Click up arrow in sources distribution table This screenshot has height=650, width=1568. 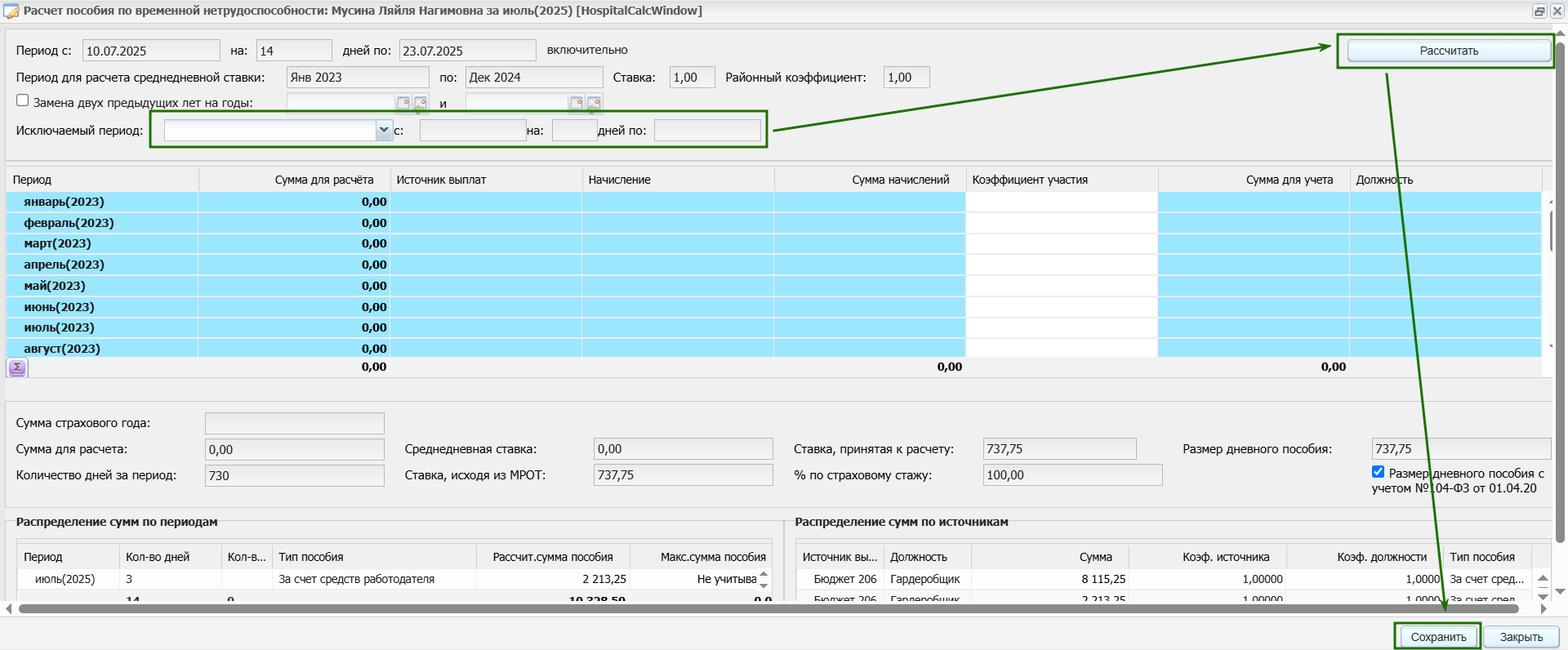[x=1543, y=578]
